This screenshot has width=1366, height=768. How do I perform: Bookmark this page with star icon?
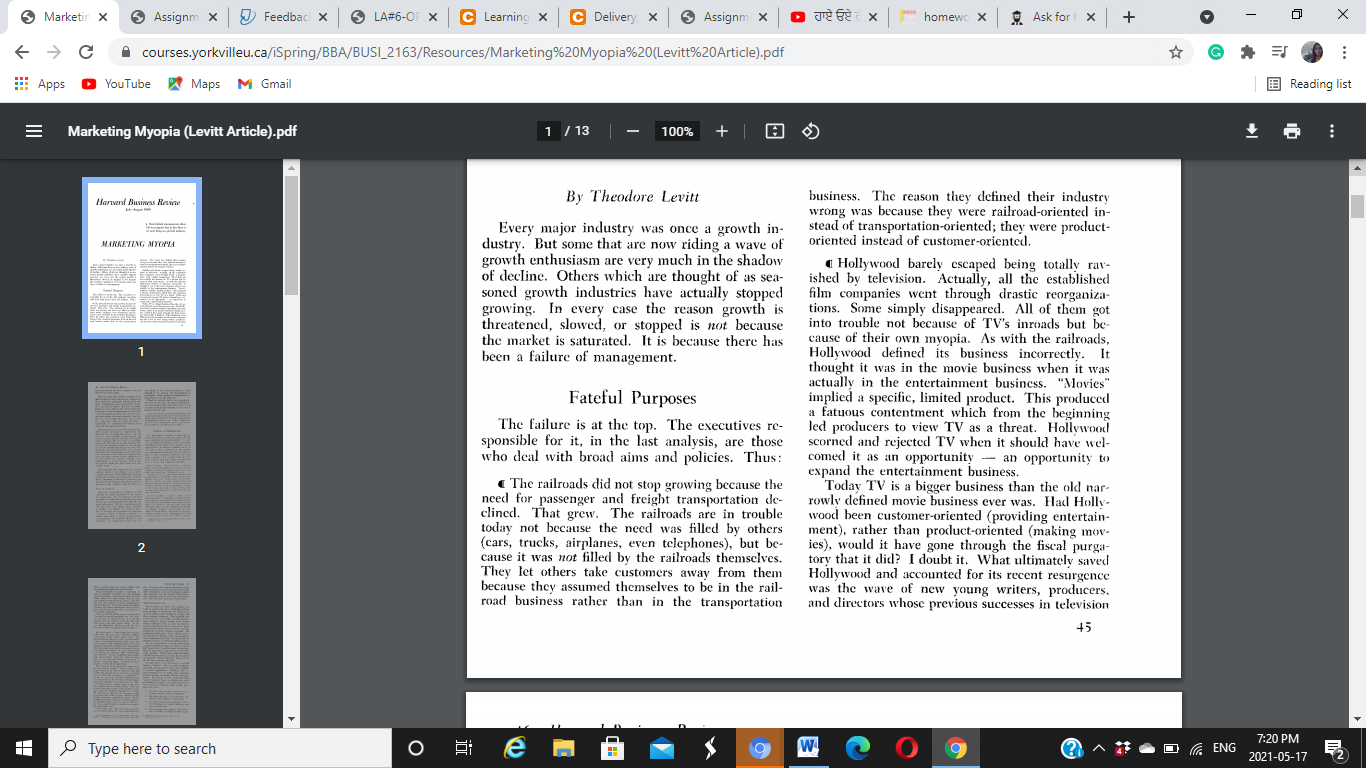(x=1176, y=52)
